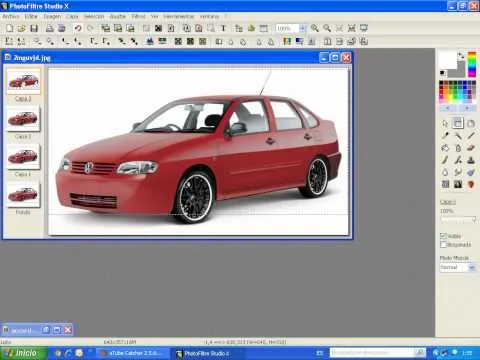The width and height of the screenshot is (480, 360).
Task: Create a new image with the New icon
Action: coord(9,28)
